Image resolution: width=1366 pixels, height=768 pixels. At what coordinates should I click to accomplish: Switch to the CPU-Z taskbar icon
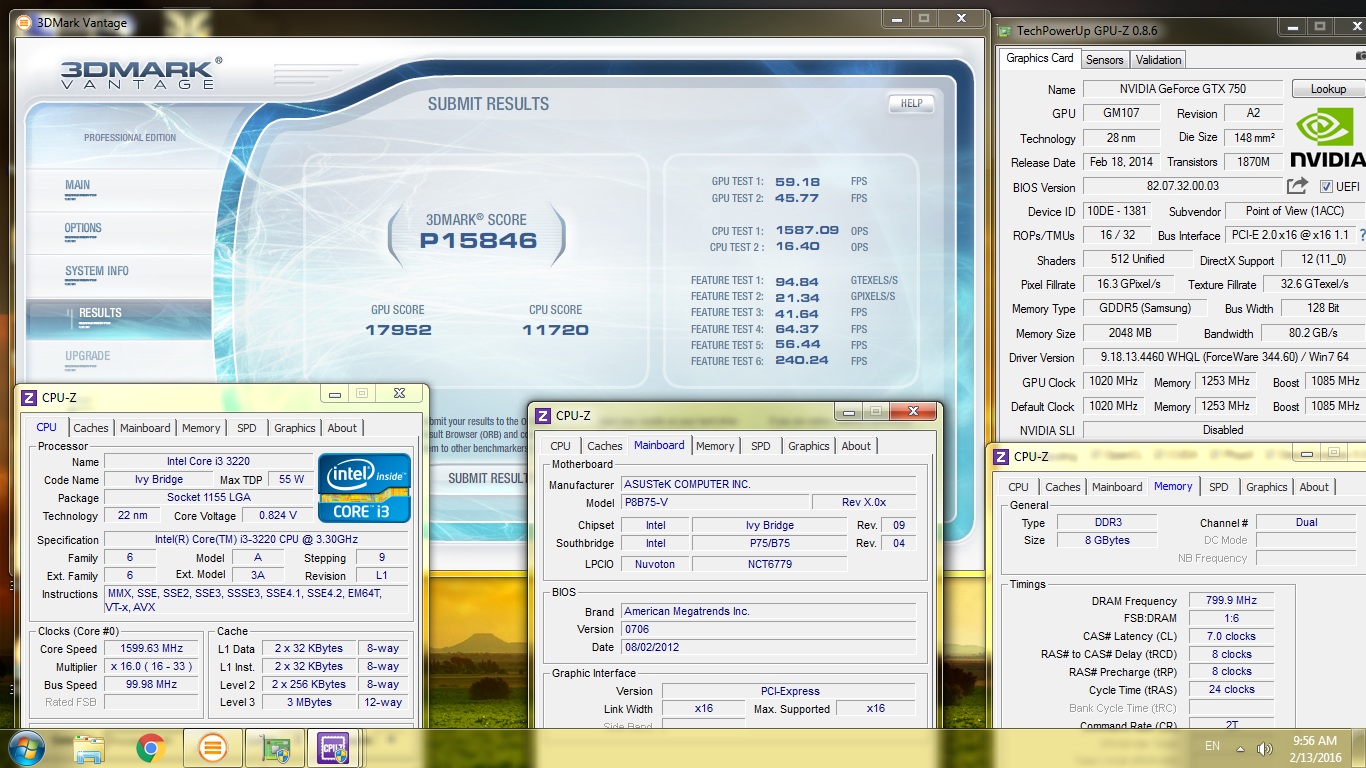(x=332, y=748)
